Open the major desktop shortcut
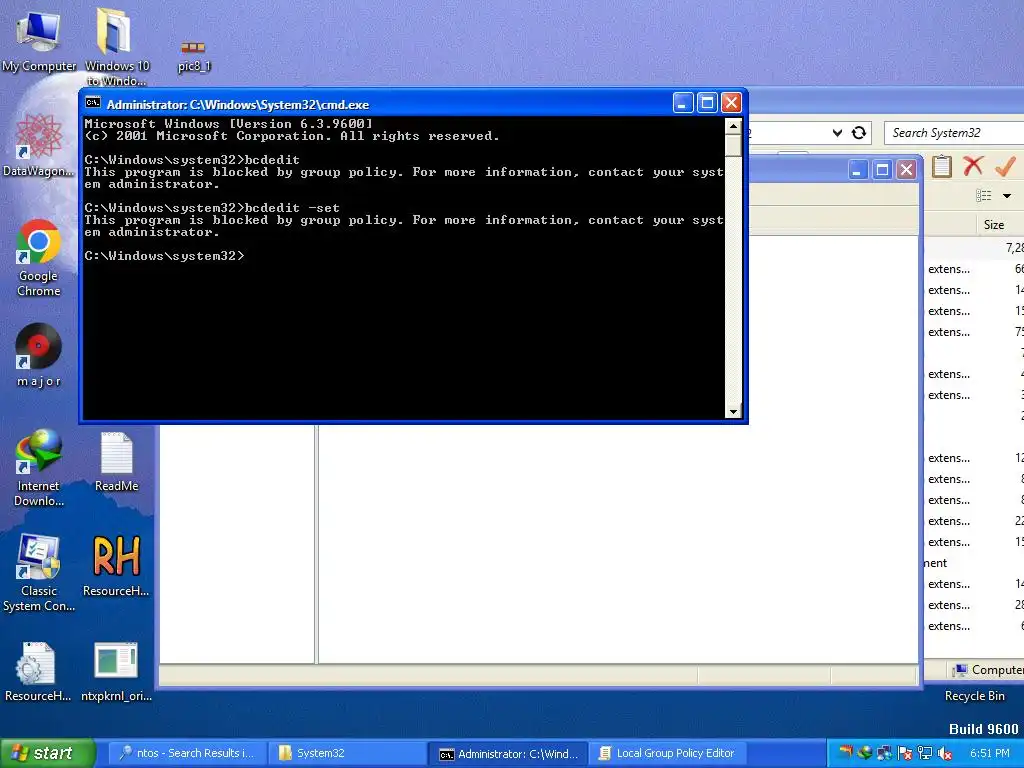This screenshot has height=768, width=1024. pos(39,355)
